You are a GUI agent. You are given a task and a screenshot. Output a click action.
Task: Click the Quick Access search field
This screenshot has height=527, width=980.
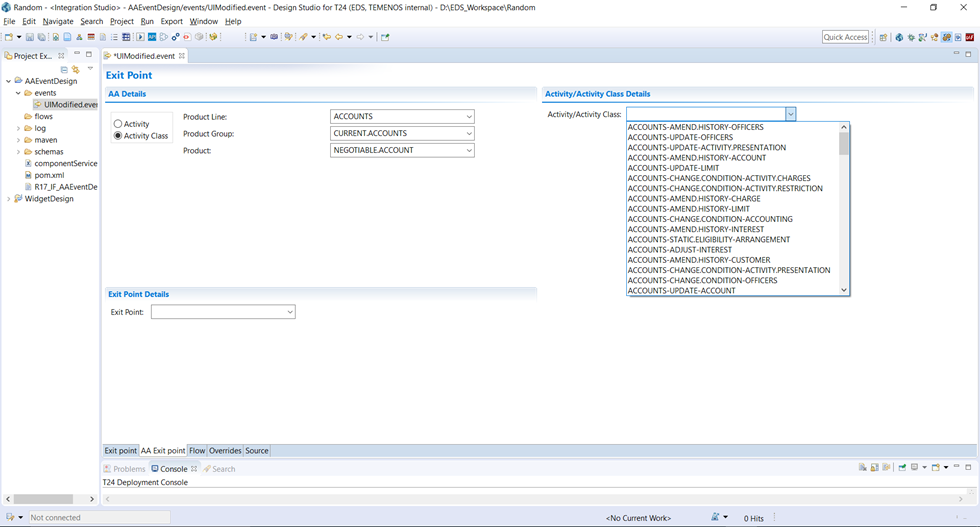(x=845, y=37)
